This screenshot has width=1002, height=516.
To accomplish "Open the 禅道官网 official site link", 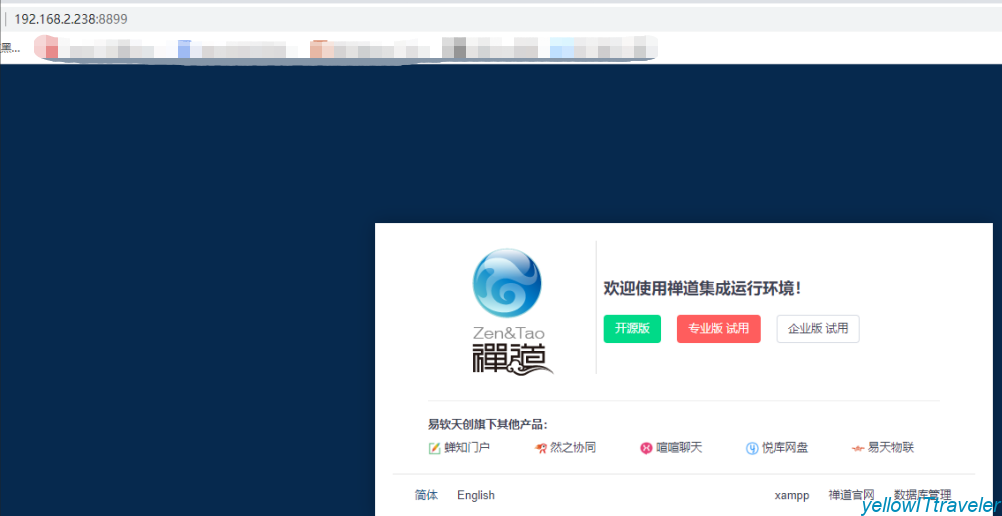I will (851, 495).
